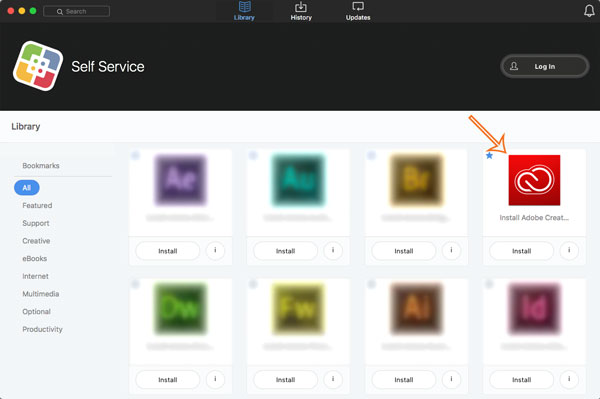Show info for Audition item
The width and height of the screenshot is (600, 399).
(x=333, y=251)
